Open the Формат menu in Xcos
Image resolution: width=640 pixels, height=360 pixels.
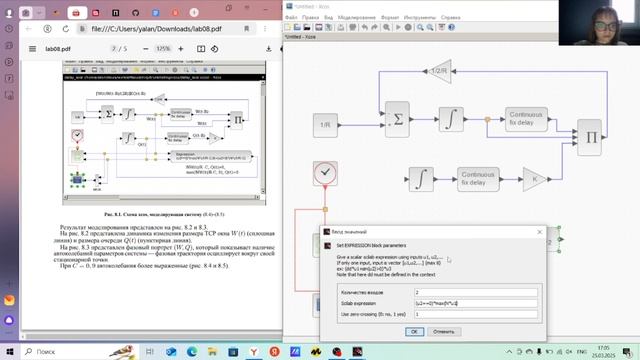[x=390, y=18]
